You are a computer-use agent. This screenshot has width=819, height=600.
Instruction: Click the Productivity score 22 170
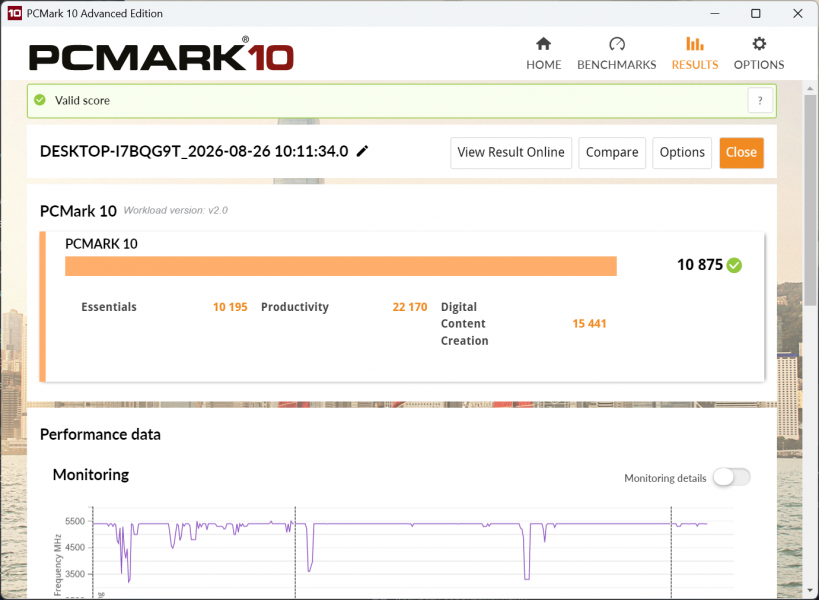(x=410, y=307)
